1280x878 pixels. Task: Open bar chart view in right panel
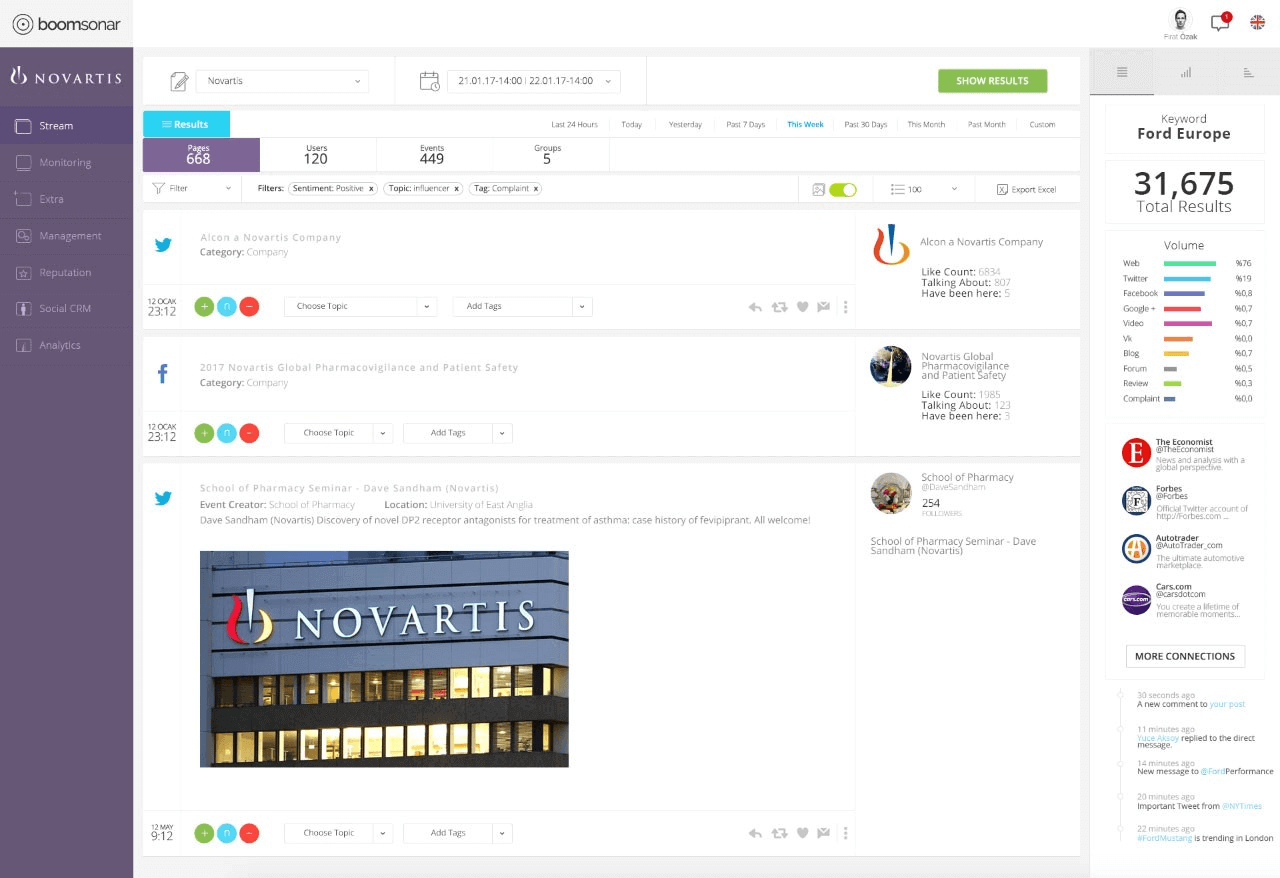pos(1185,72)
